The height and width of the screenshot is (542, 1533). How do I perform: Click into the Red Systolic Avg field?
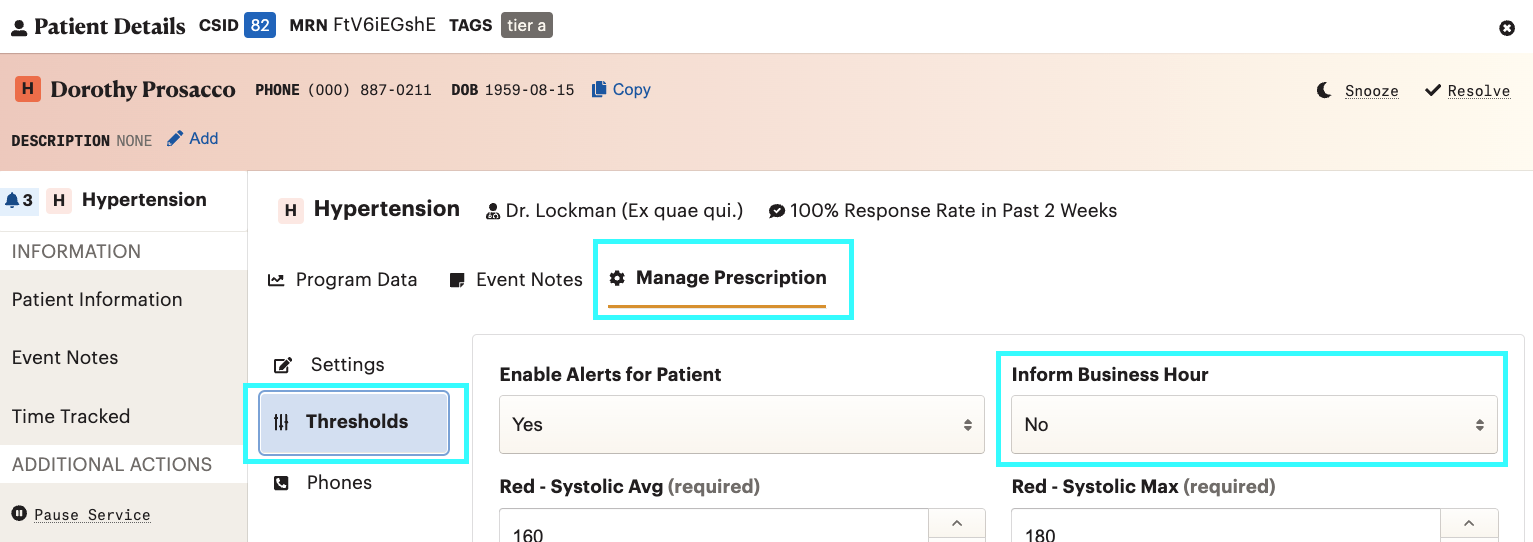pos(714,526)
